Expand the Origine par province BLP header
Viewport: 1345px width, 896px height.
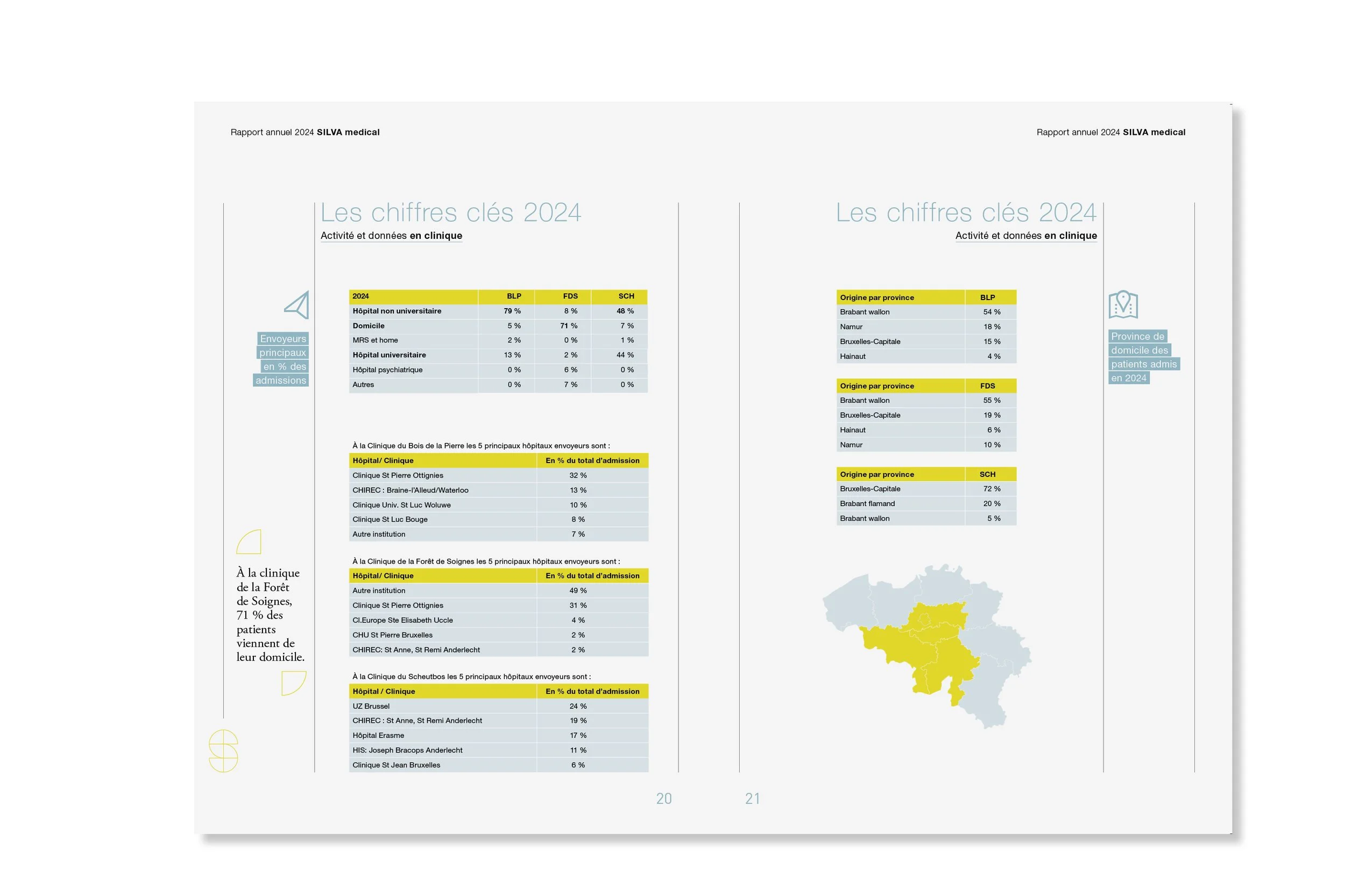pyautogui.click(x=925, y=297)
